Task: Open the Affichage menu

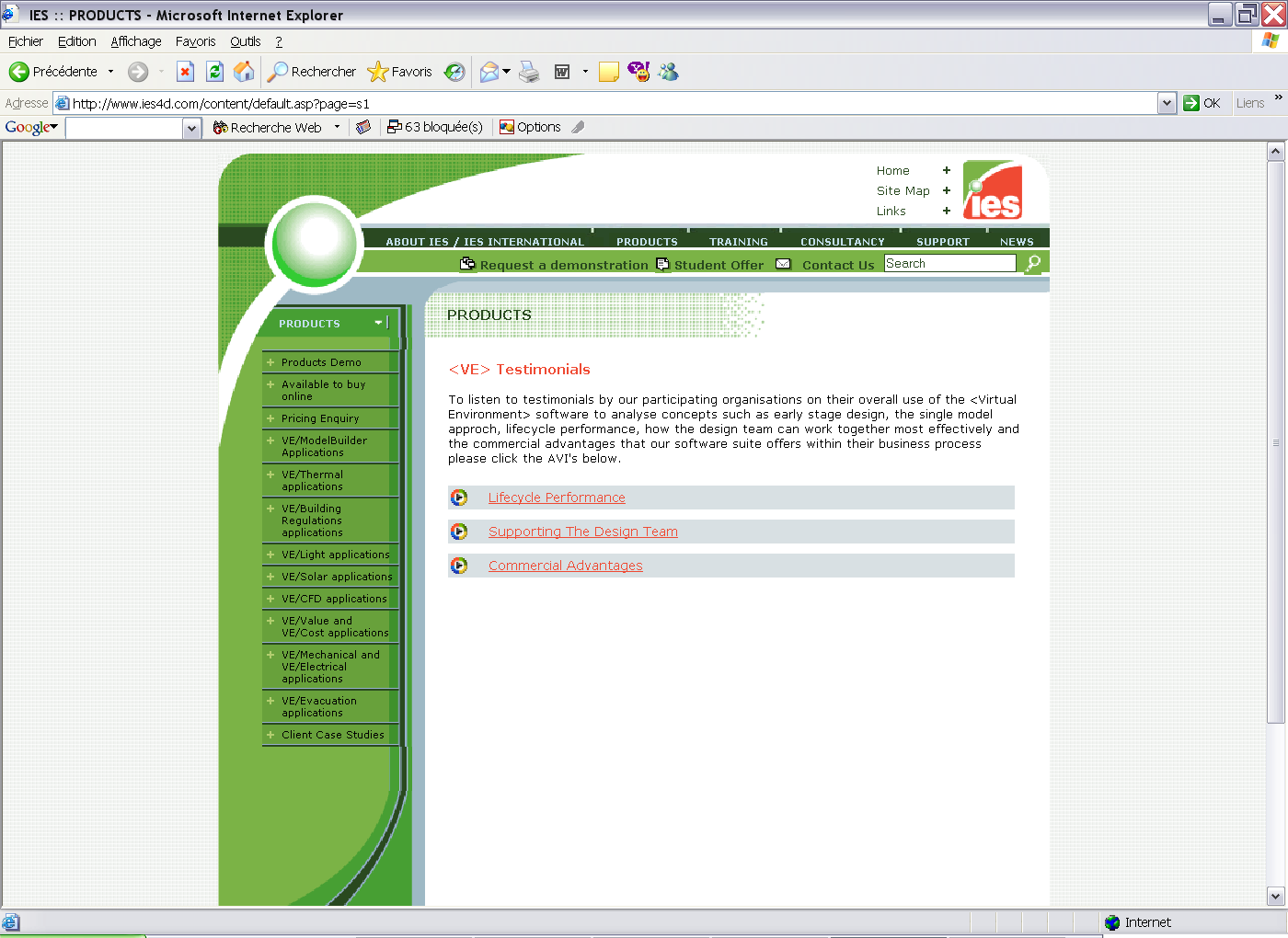Action: click(x=135, y=41)
